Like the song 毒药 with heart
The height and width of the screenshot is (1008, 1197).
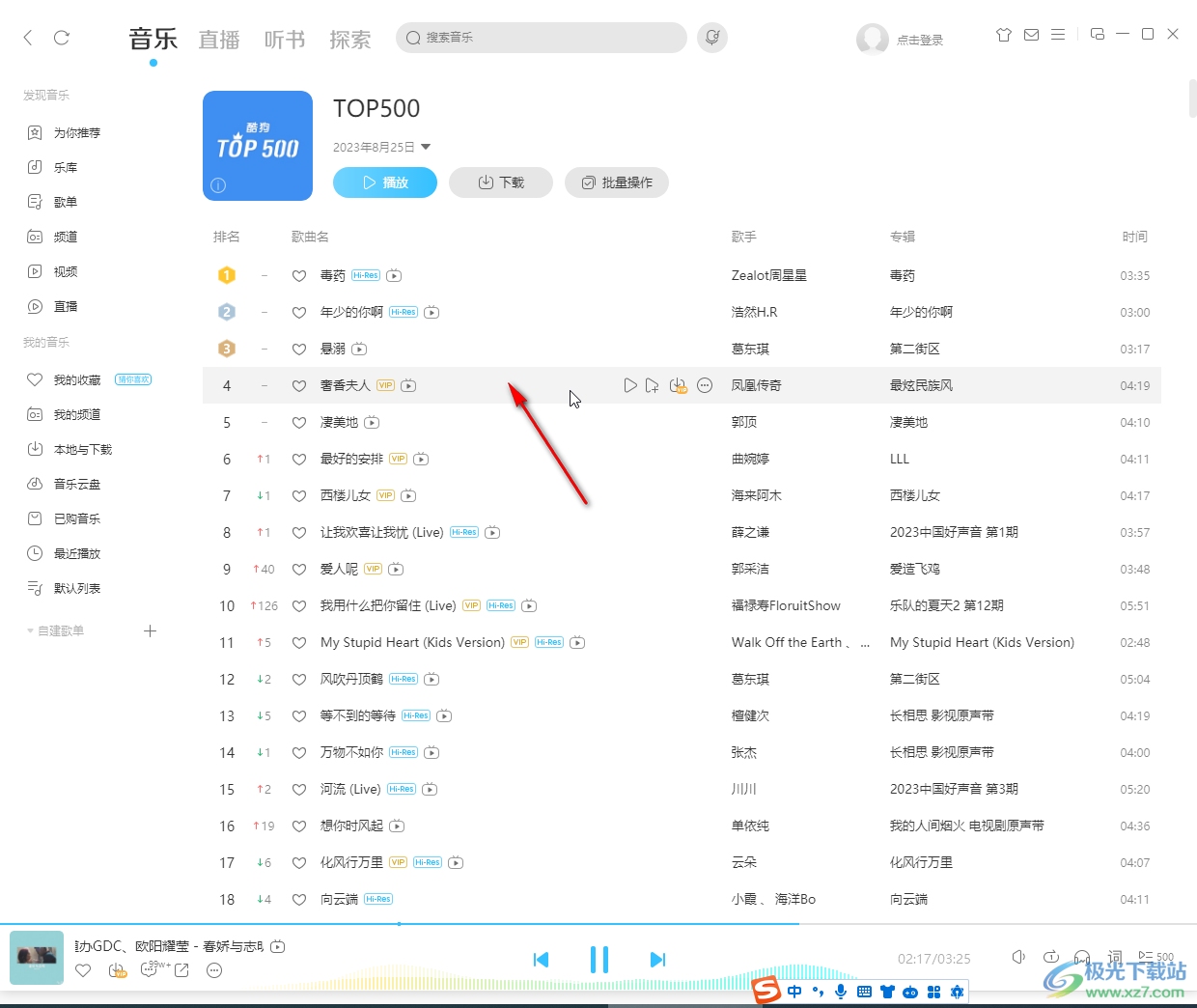coord(299,276)
